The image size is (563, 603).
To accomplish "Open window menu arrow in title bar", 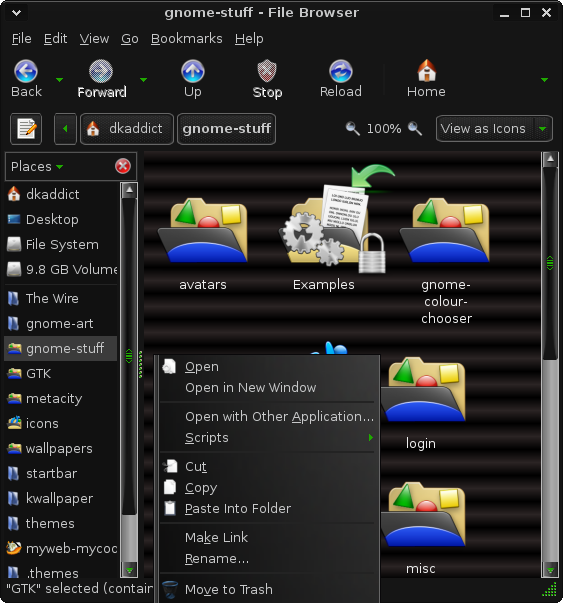I will click(16, 13).
